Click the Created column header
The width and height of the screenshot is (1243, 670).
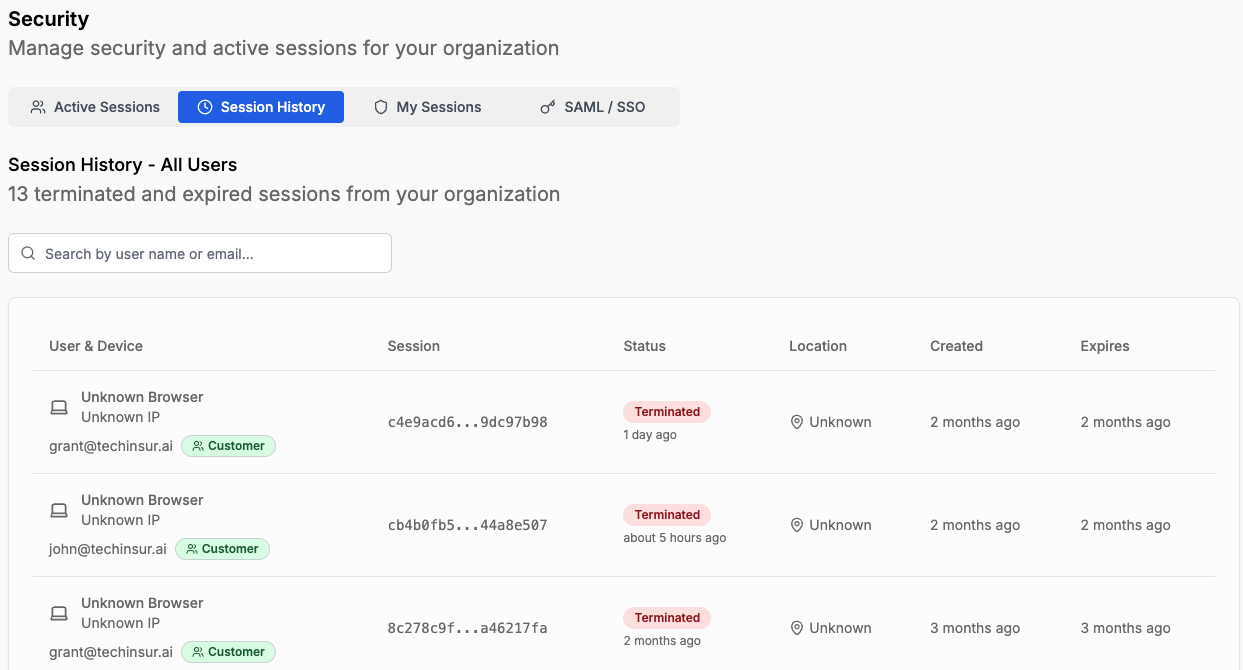(x=956, y=346)
